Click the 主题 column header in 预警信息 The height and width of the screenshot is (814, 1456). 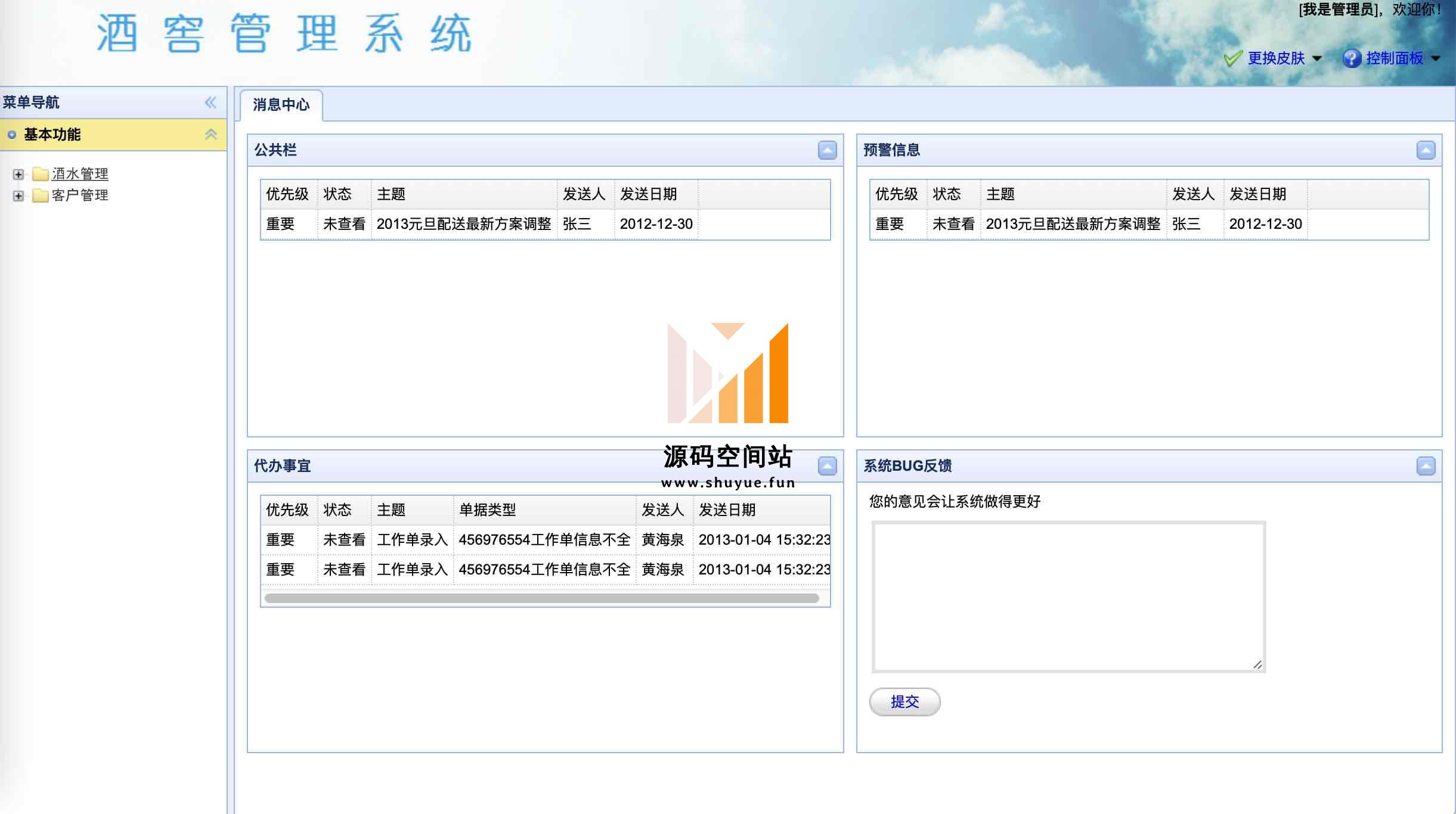[x=1074, y=194]
